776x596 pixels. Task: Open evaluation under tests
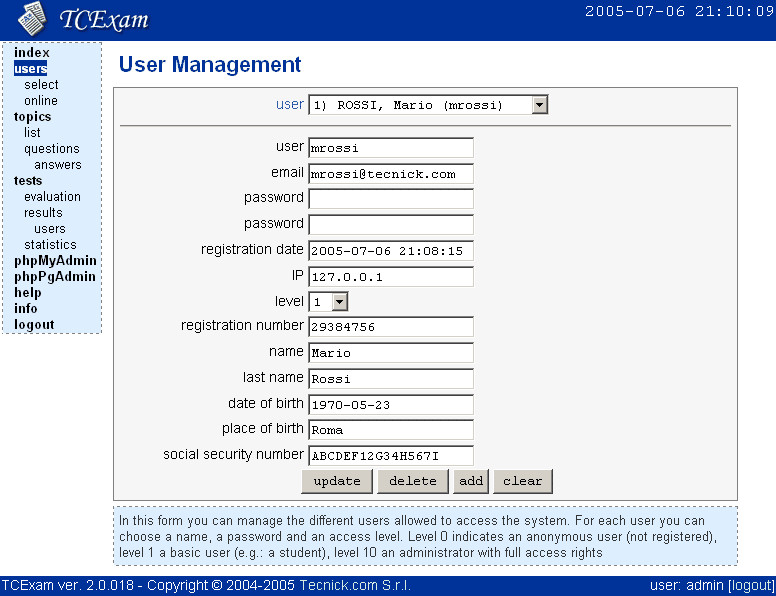(x=52, y=197)
